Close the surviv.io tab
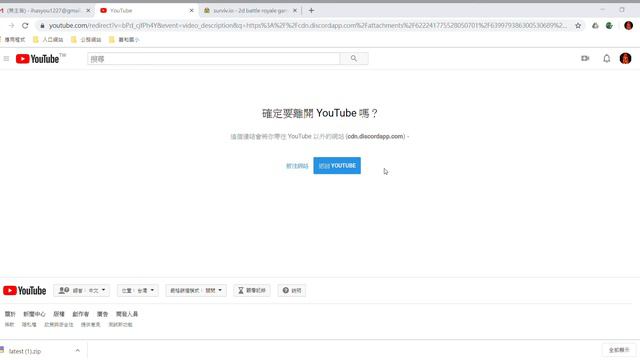The image size is (640, 360). [x=295, y=11]
